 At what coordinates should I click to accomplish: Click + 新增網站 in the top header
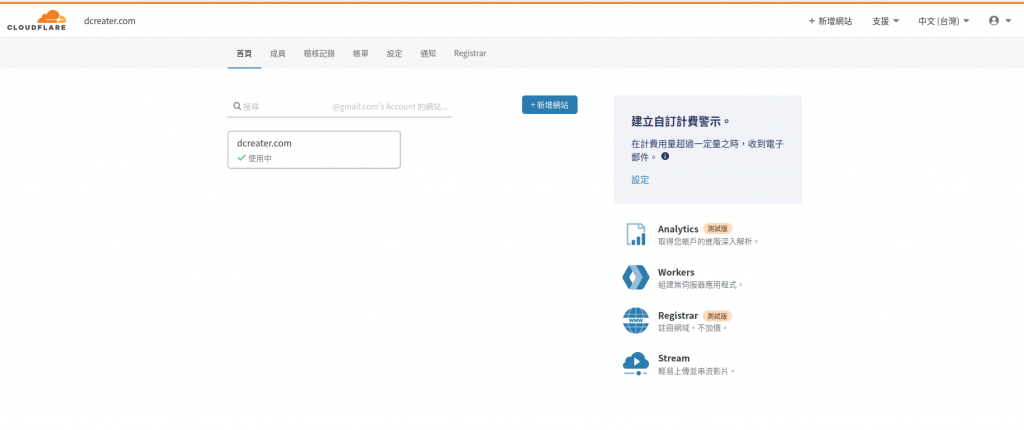coord(830,21)
